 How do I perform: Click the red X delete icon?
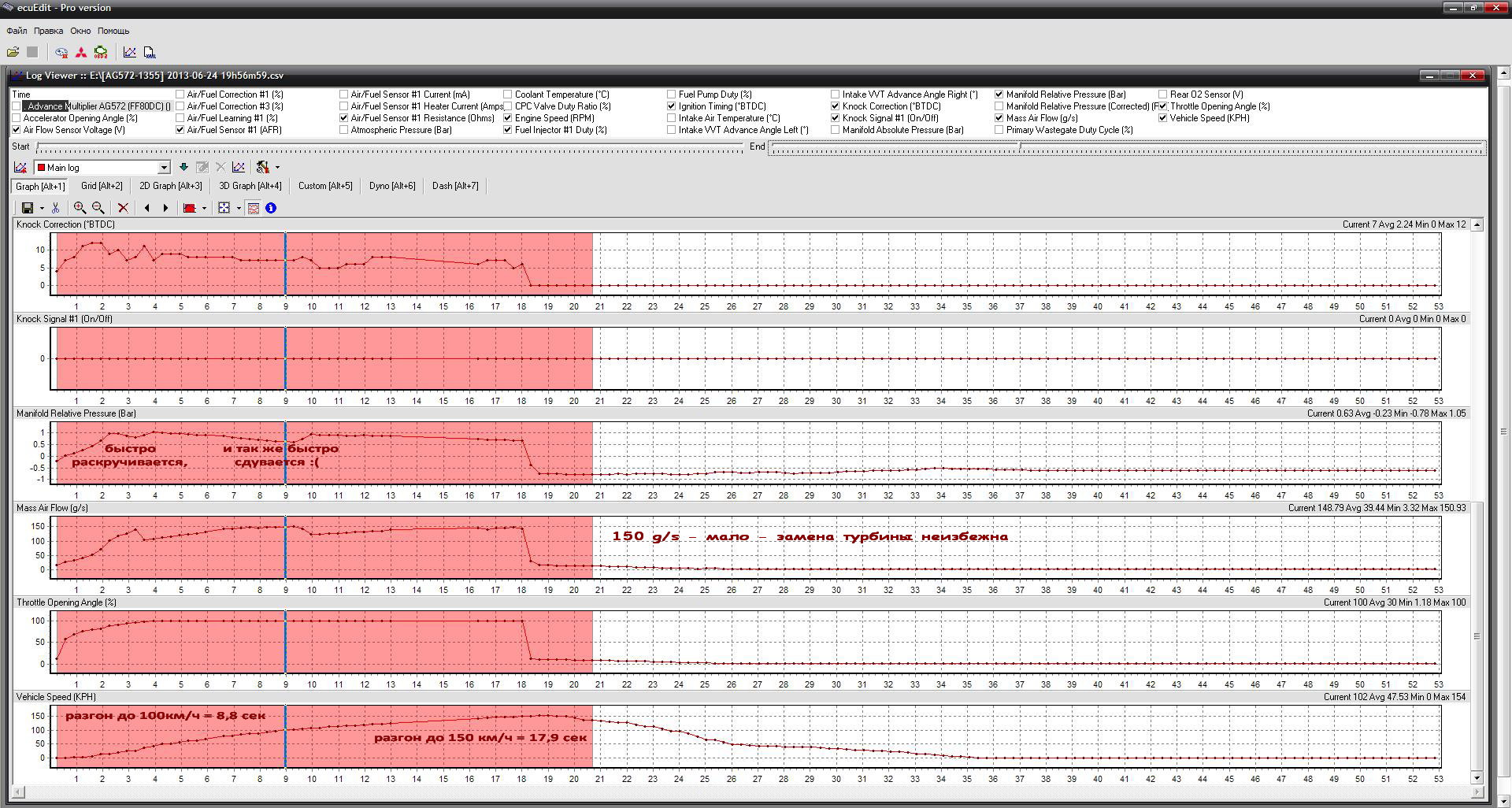click(x=123, y=208)
